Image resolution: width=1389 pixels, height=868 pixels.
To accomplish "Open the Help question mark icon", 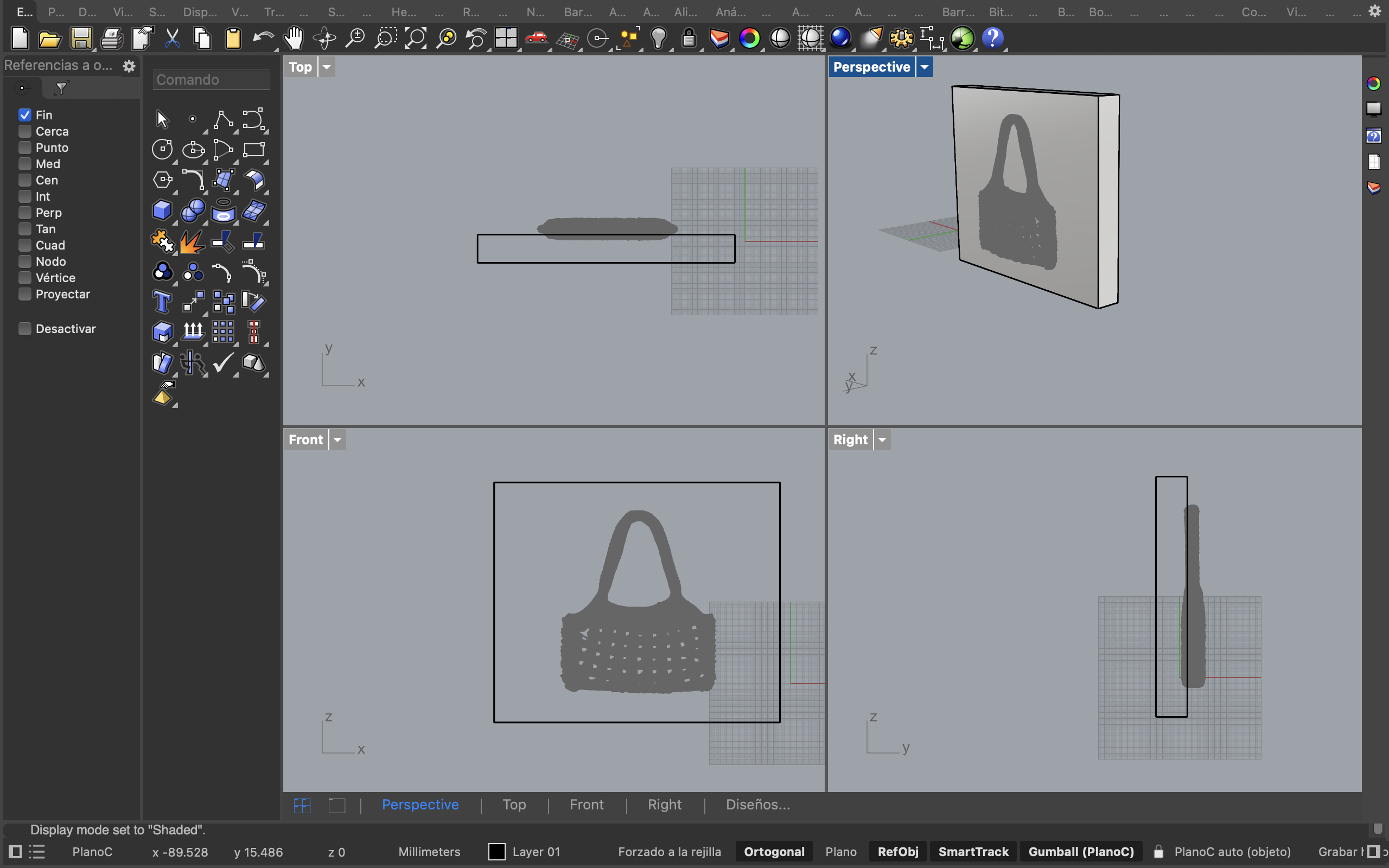I will click(x=992, y=39).
